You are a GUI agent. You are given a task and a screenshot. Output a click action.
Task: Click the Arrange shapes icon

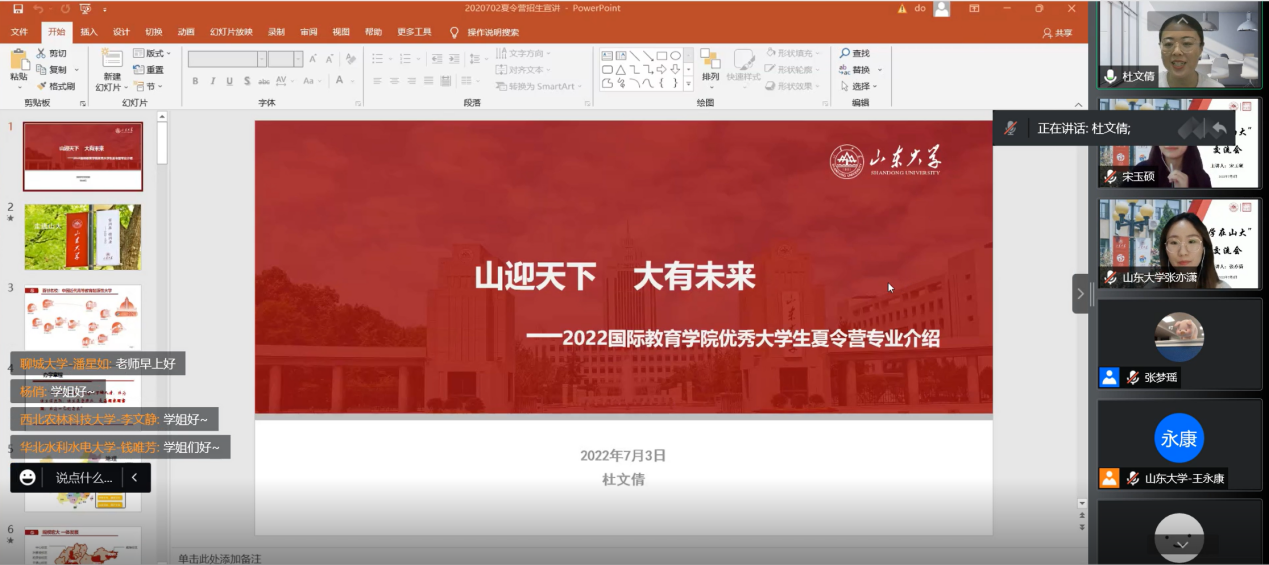click(x=710, y=62)
